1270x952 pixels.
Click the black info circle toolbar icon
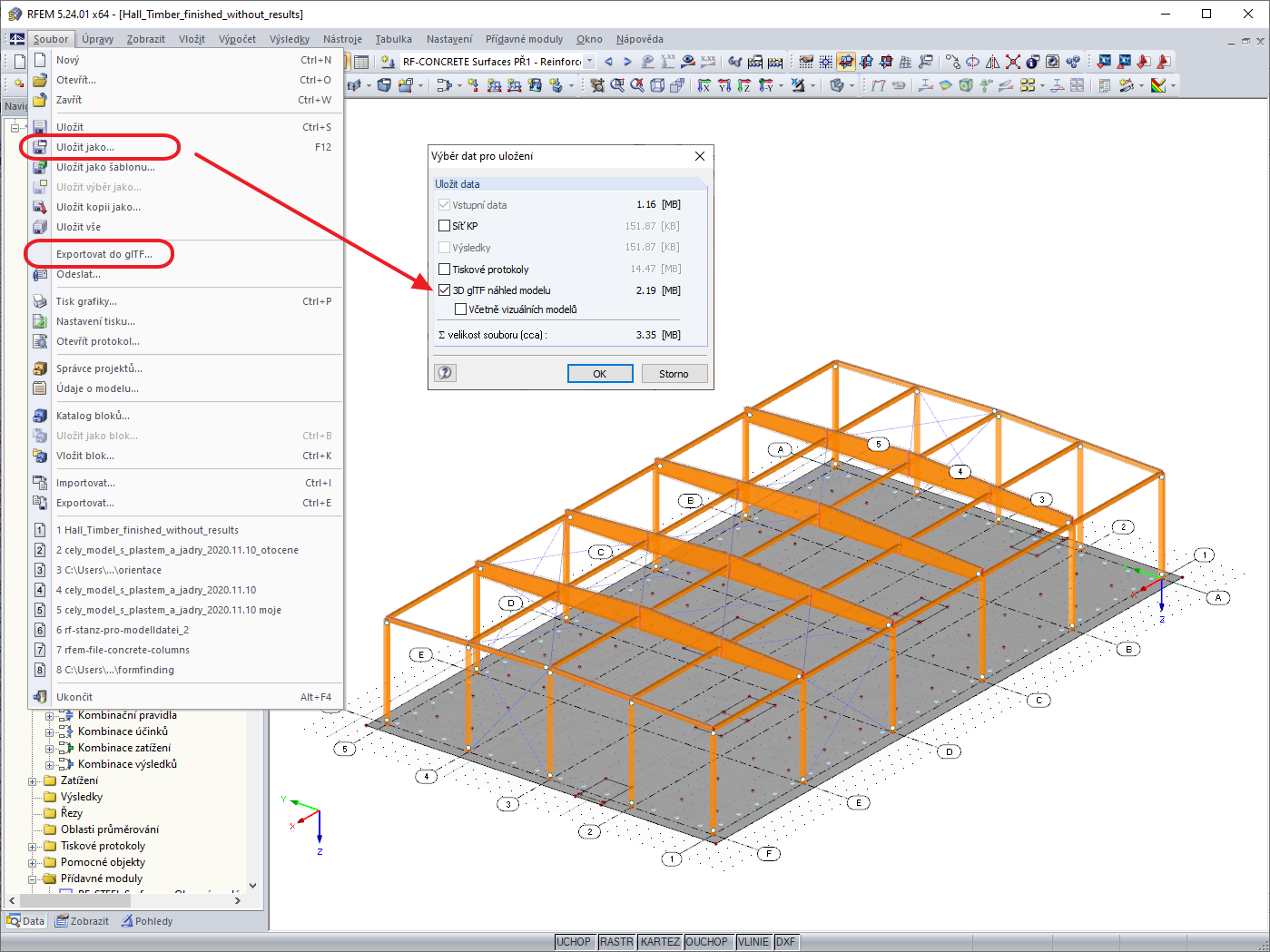pos(1032,62)
